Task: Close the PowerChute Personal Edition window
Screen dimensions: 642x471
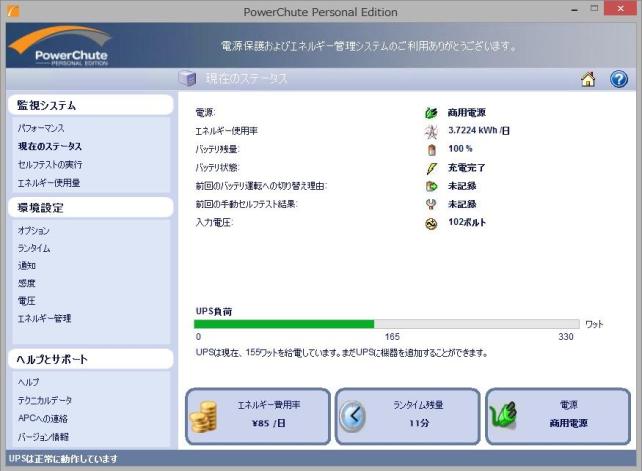Action: (x=621, y=9)
